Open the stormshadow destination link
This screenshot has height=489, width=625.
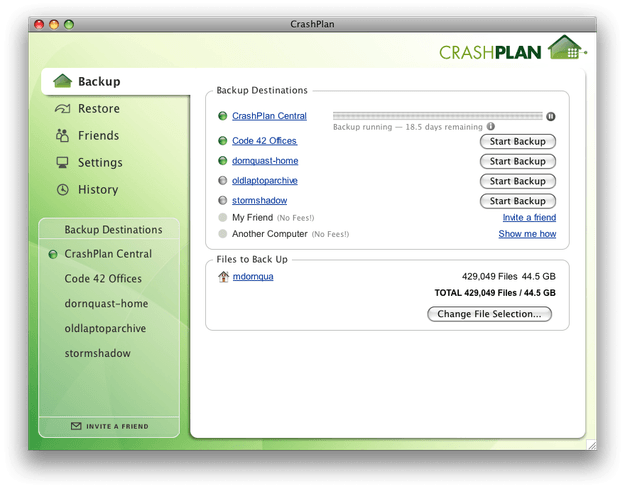(x=259, y=200)
